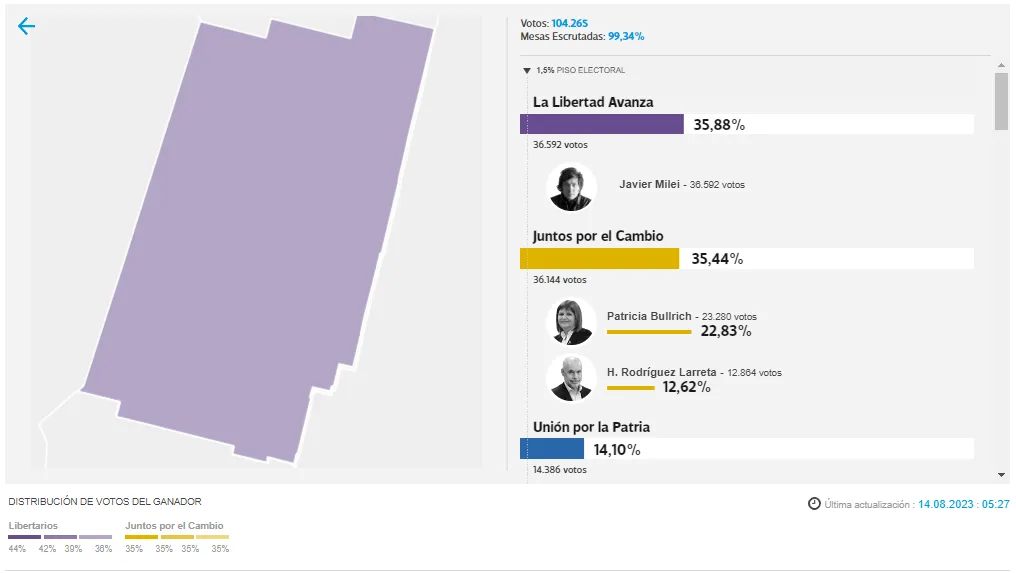Click the purple district on the map
Viewport: 1016px width, 573px height.
pos(260,240)
